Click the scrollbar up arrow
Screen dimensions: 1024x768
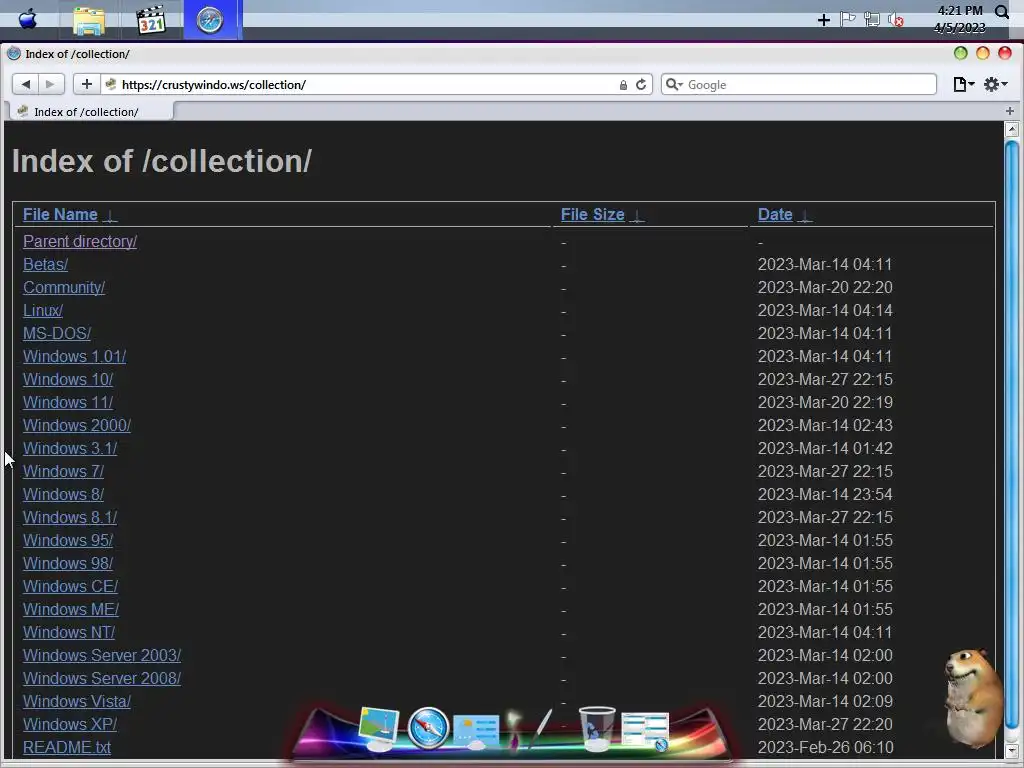[x=1012, y=129]
